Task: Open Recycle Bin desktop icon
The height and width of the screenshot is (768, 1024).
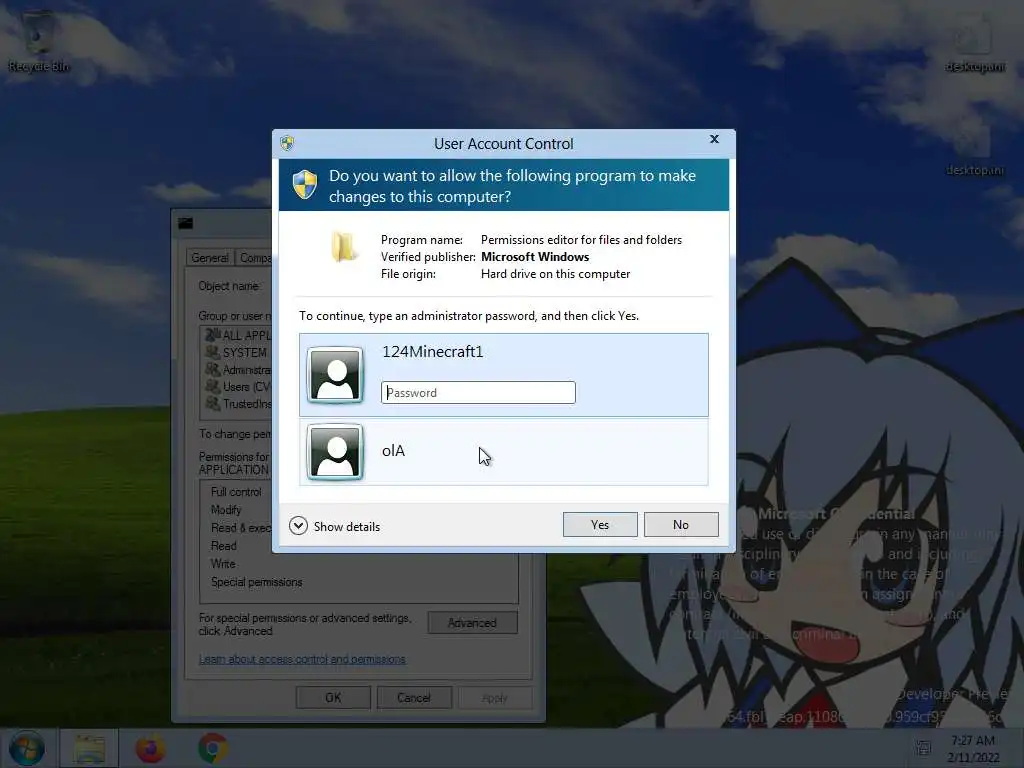Action: 39,40
